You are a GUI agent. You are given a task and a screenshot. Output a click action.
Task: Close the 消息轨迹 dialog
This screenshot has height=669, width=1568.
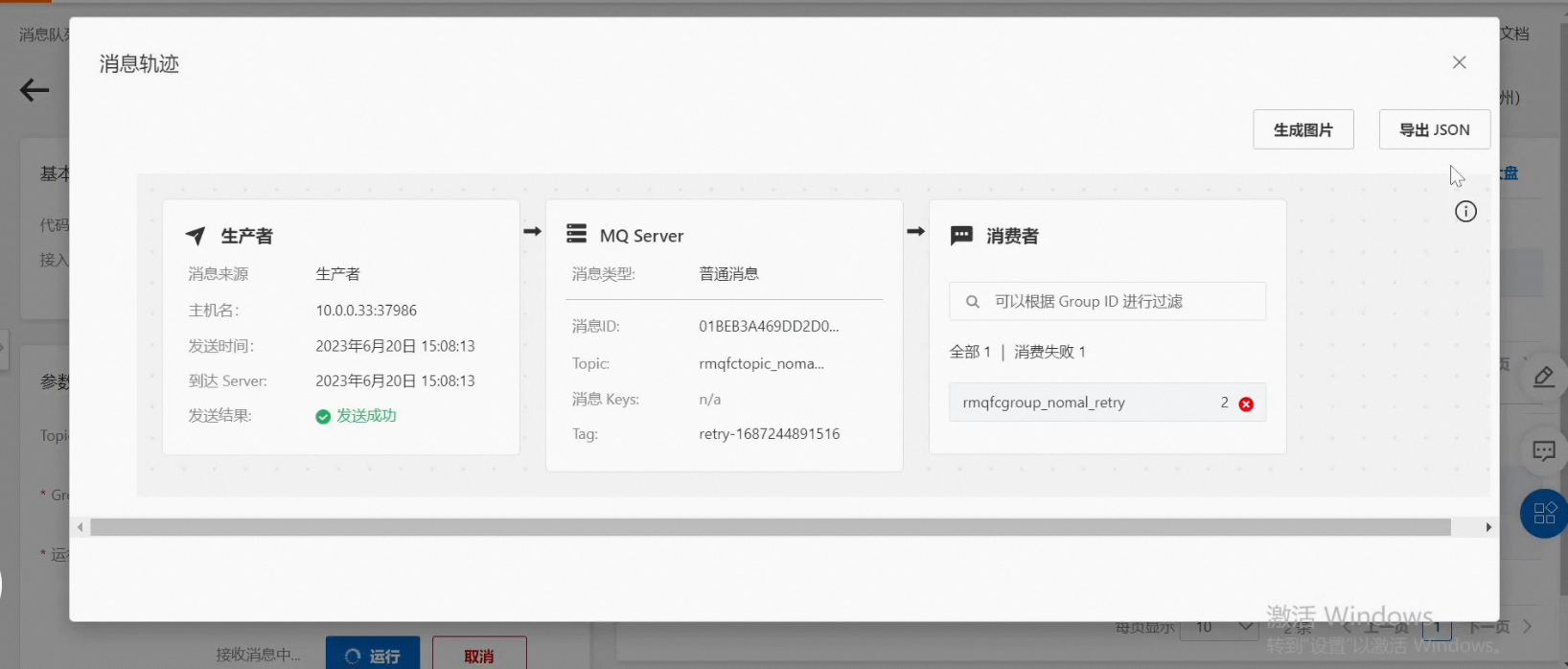click(x=1459, y=62)
